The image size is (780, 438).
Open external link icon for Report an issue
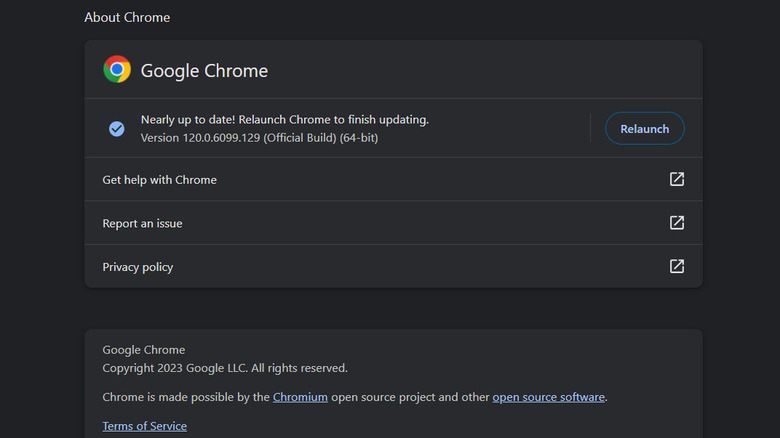pyautogui.click(x=677, y=222)
